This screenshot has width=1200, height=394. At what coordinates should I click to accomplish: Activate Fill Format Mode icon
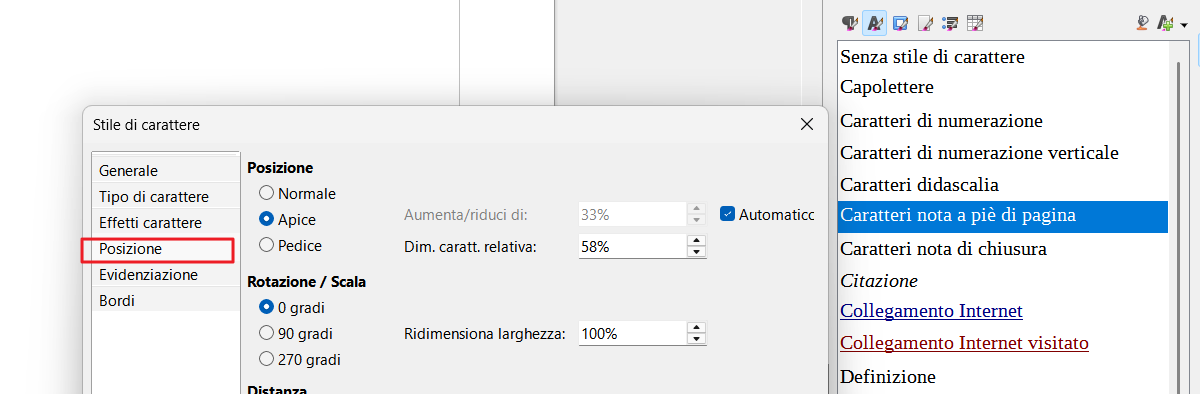[1144, 22]
